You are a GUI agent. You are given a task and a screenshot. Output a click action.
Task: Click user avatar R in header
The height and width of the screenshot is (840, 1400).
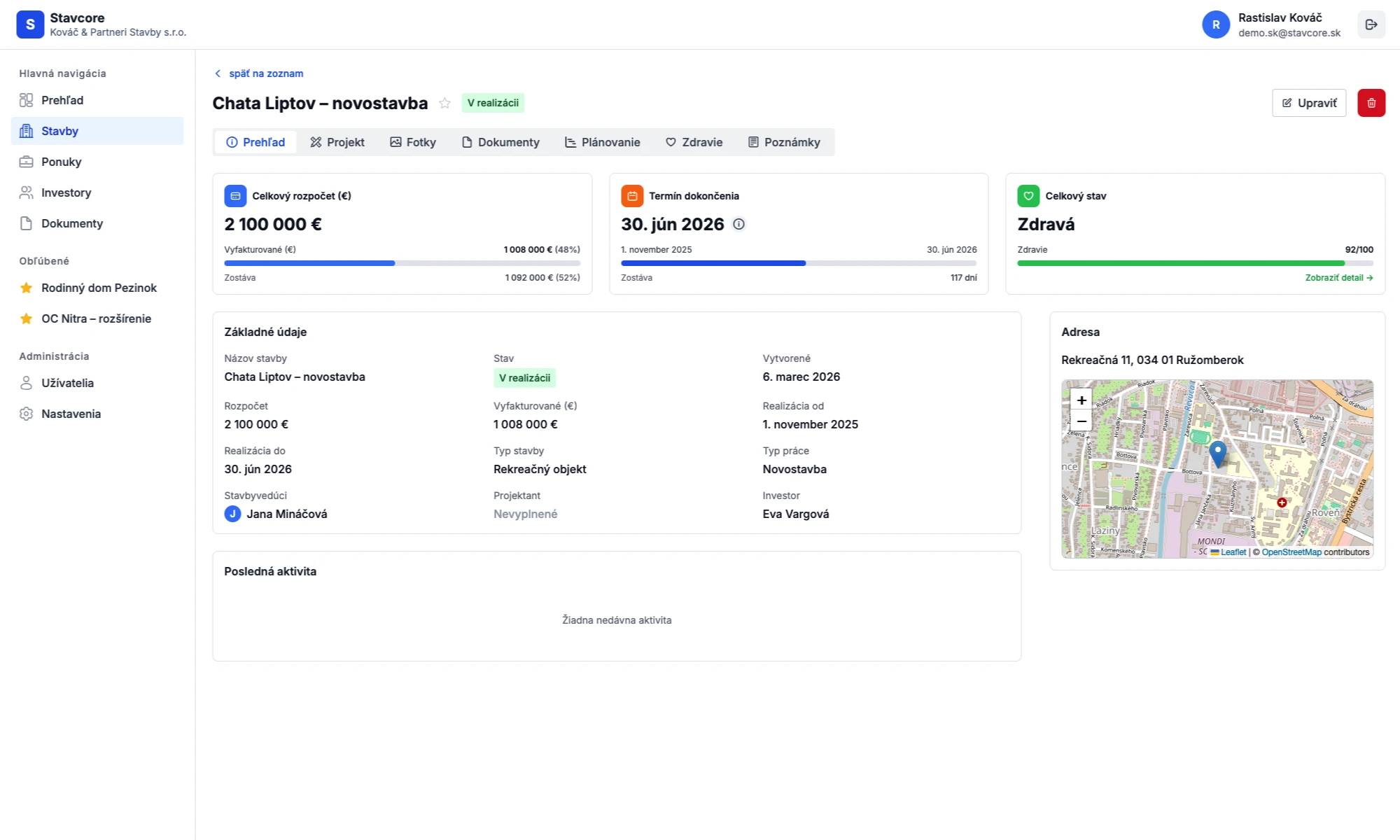pyautogui.click(x=1215, y=24)
